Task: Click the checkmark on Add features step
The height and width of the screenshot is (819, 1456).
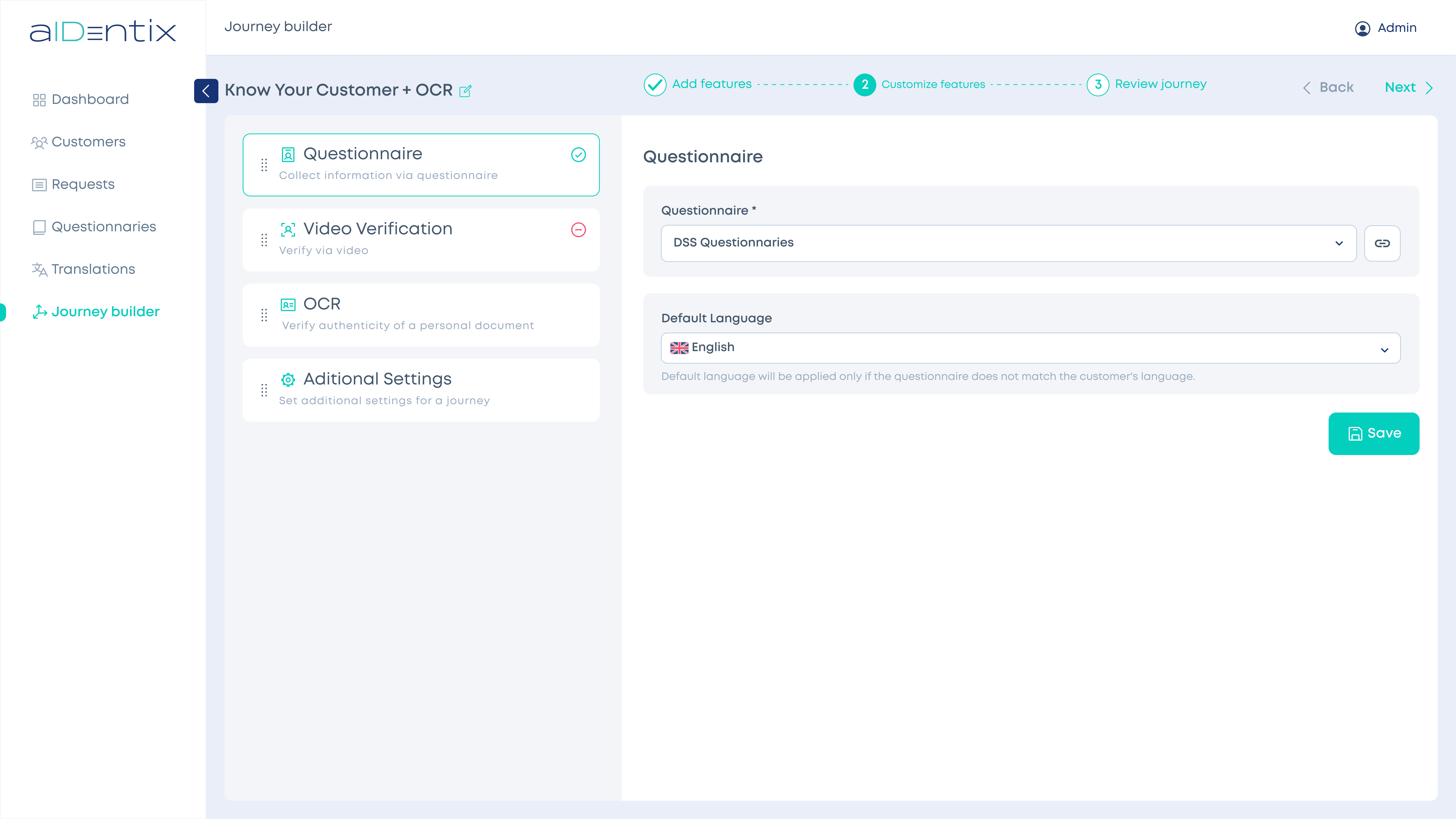Action: 655,84
